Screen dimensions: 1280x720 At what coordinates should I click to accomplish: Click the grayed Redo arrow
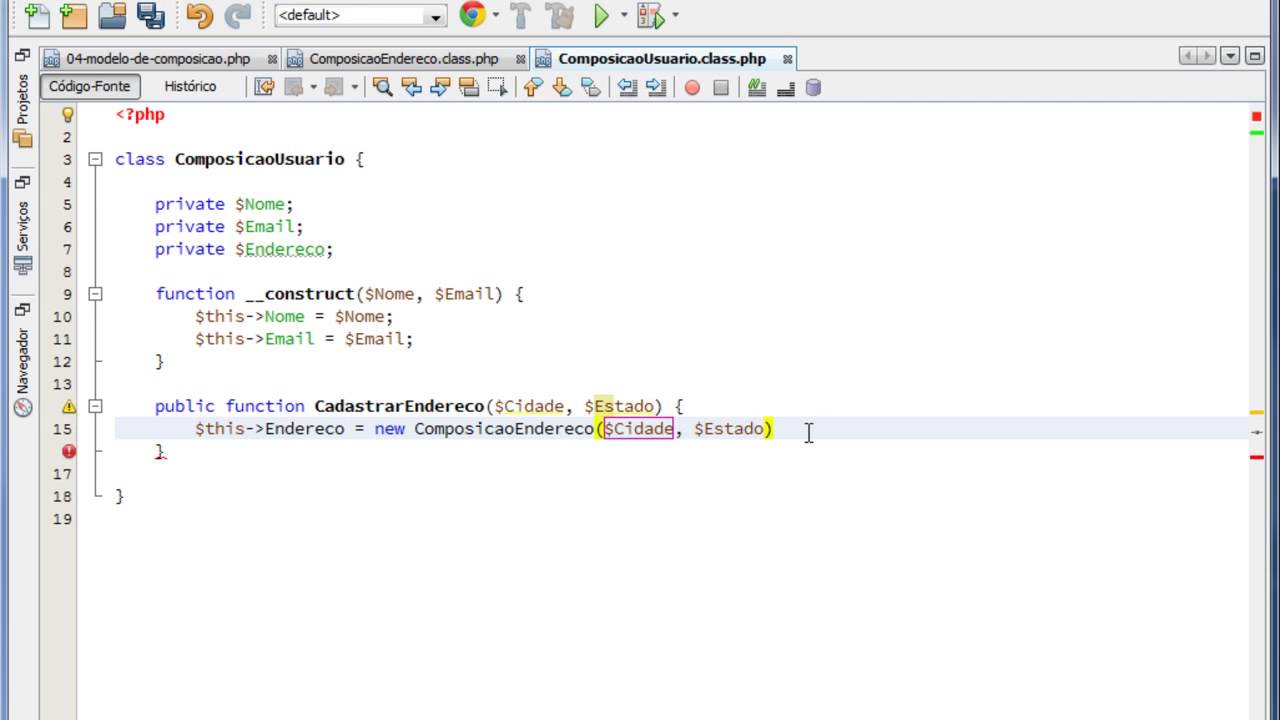[237, 15]
